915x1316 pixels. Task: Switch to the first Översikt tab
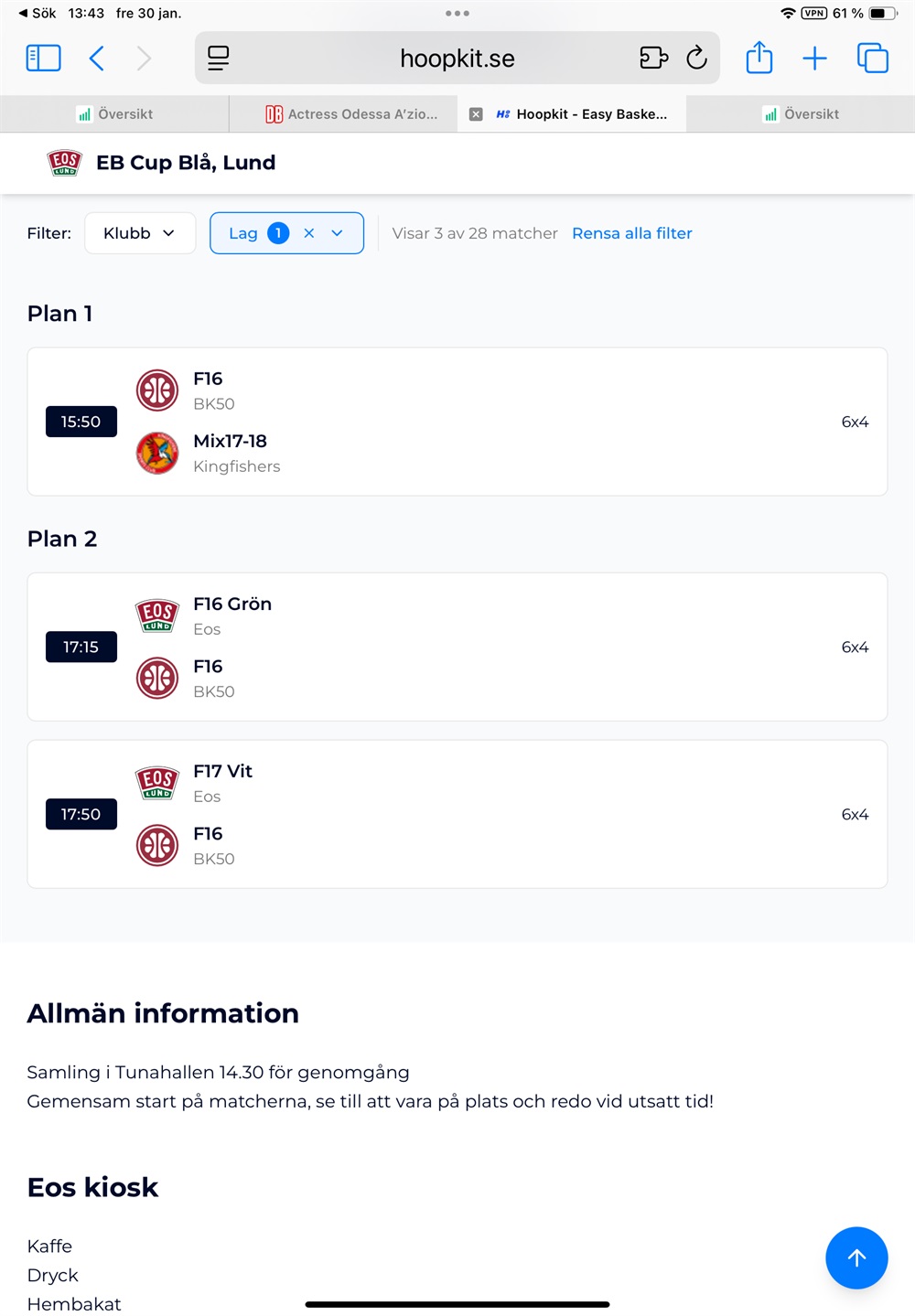point(115,114)
